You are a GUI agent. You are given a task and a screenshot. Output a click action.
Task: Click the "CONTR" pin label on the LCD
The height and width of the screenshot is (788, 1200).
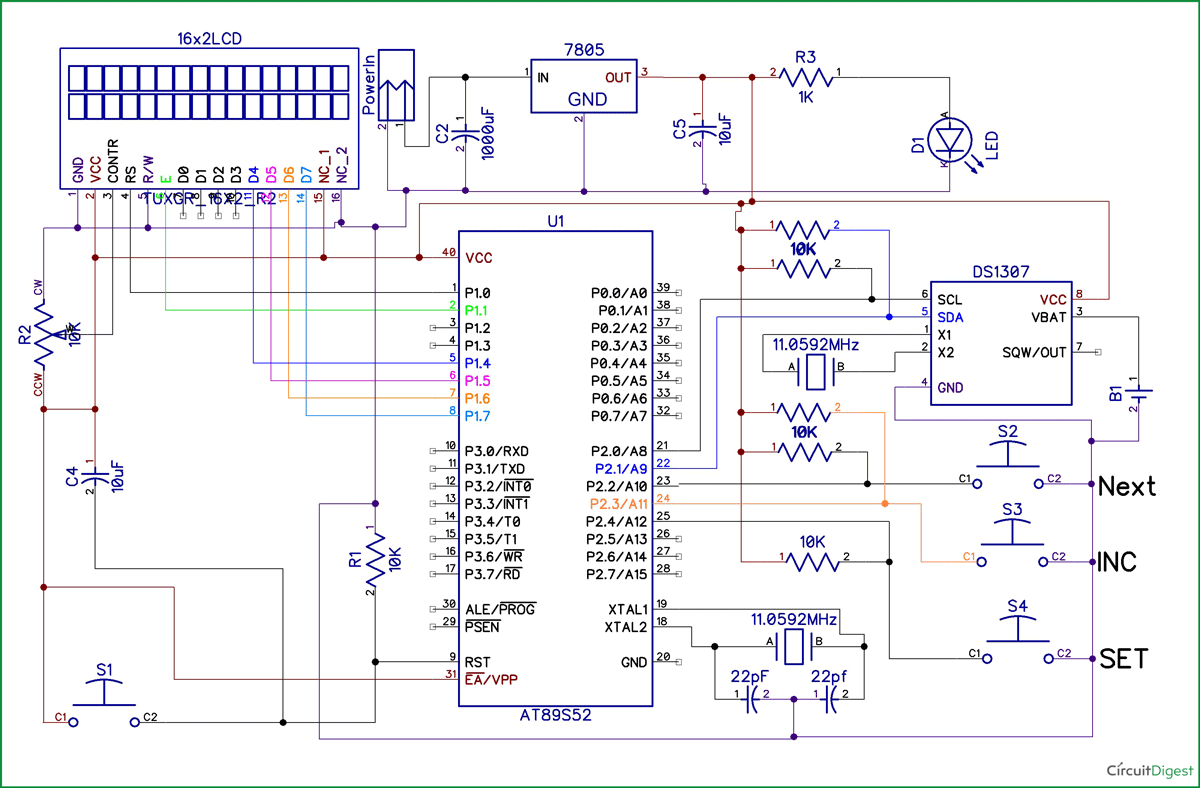click(x=113, y=161)
